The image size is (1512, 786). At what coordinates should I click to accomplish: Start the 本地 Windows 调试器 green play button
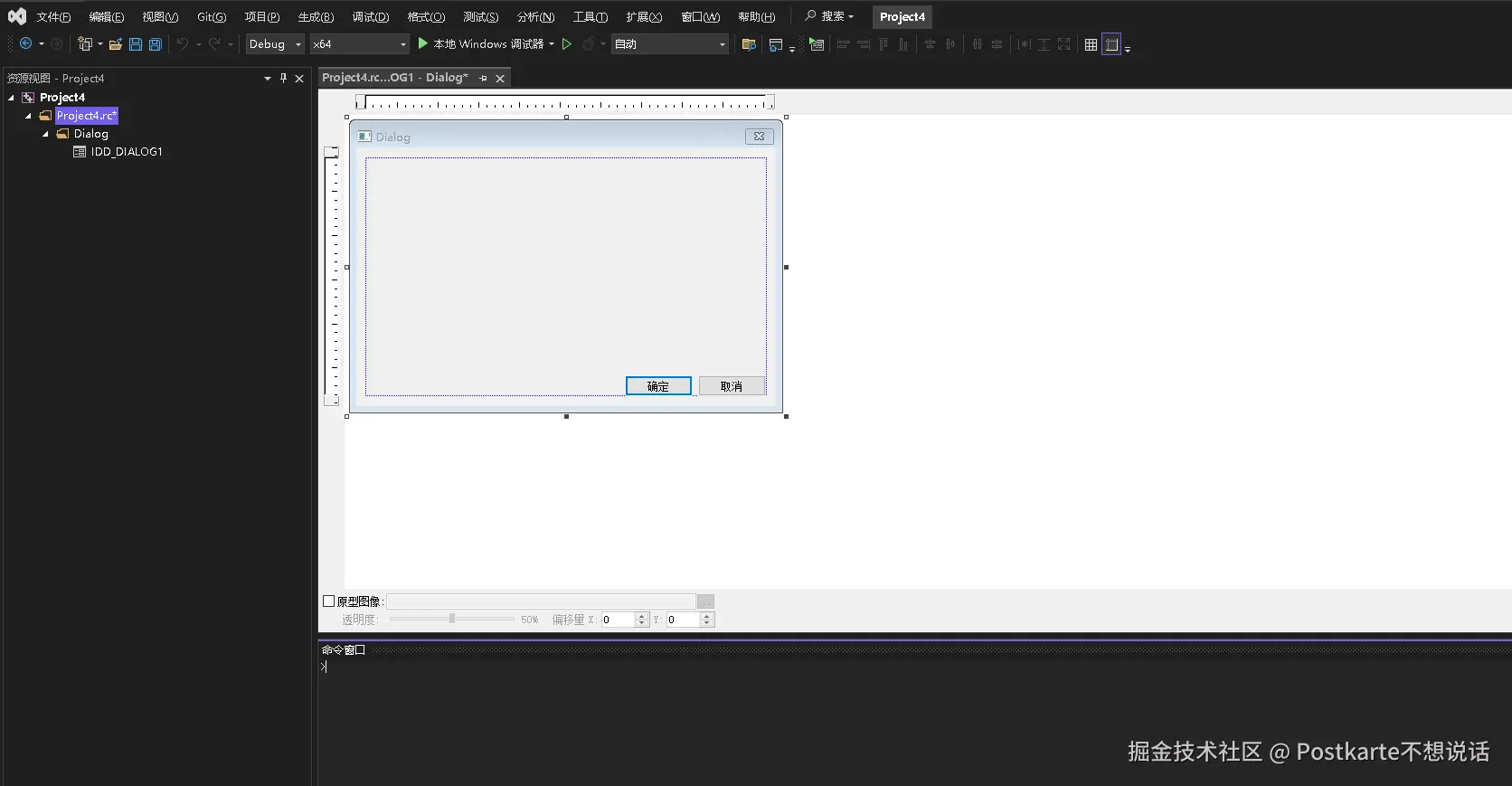pos(422,43)
